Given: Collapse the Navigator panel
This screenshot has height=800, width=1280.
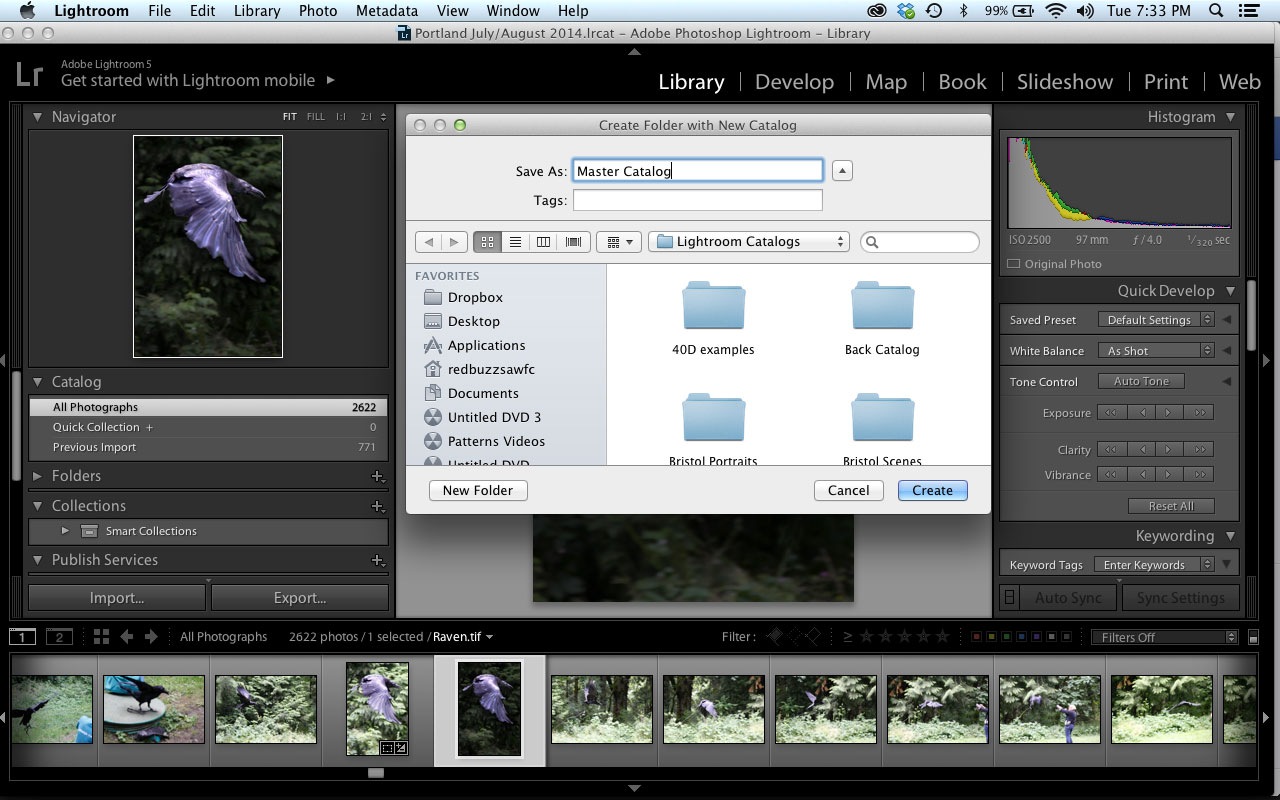Looking at the screenshot, I should [37, 117].
